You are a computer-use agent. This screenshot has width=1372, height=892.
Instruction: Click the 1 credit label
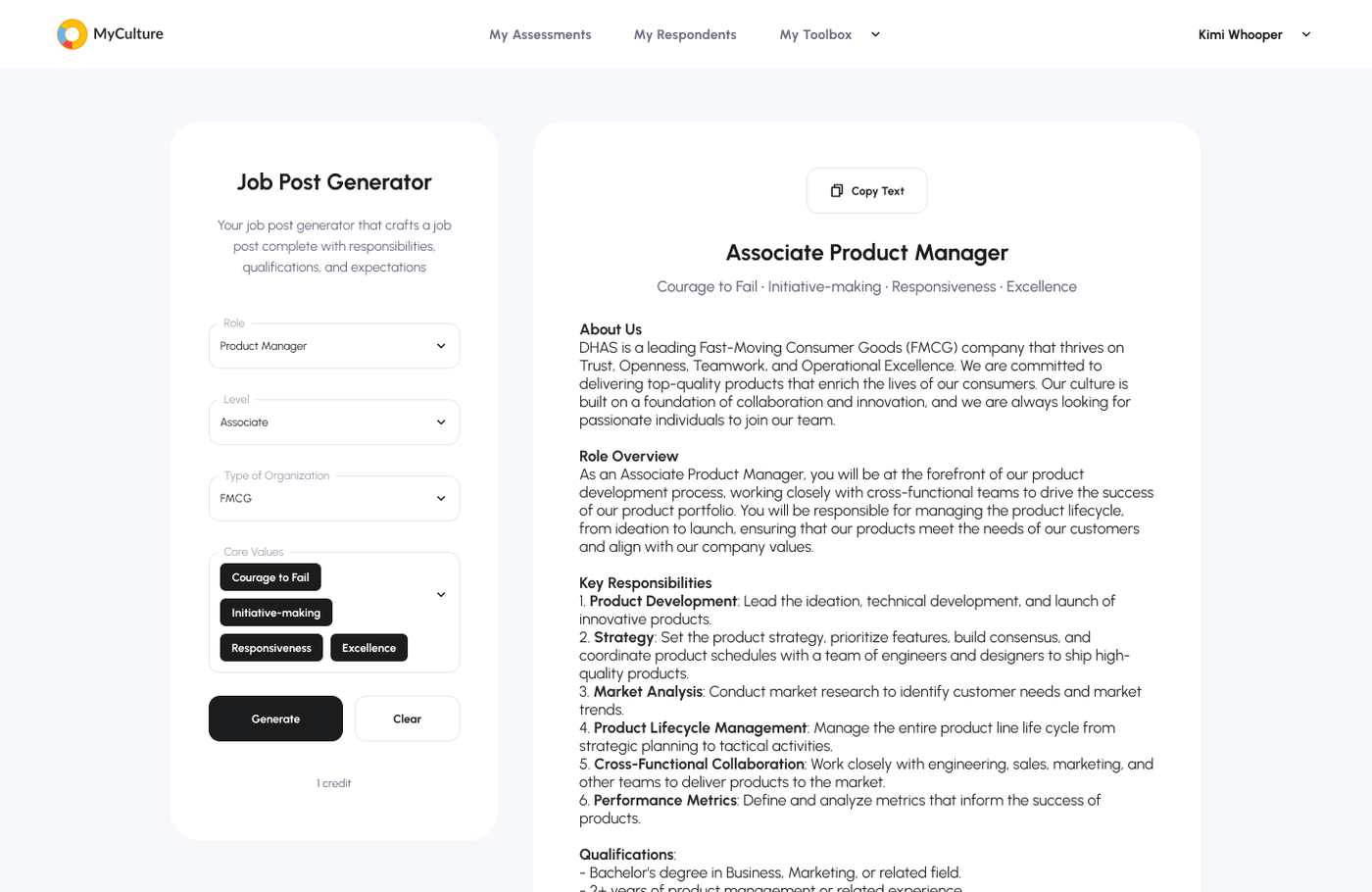[x=334, y=782]
